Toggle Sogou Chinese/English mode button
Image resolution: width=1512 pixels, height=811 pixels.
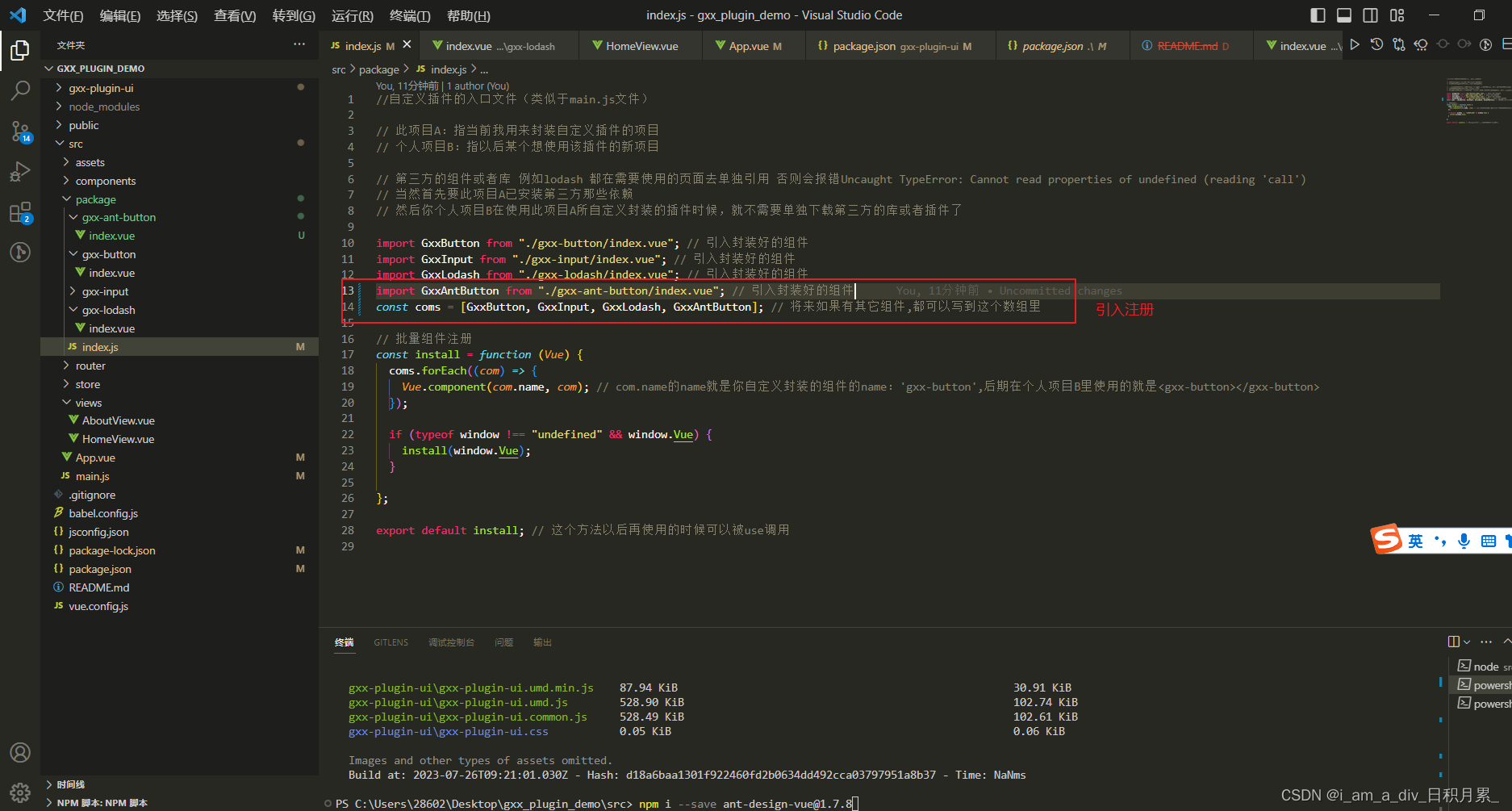(1416, 541)
